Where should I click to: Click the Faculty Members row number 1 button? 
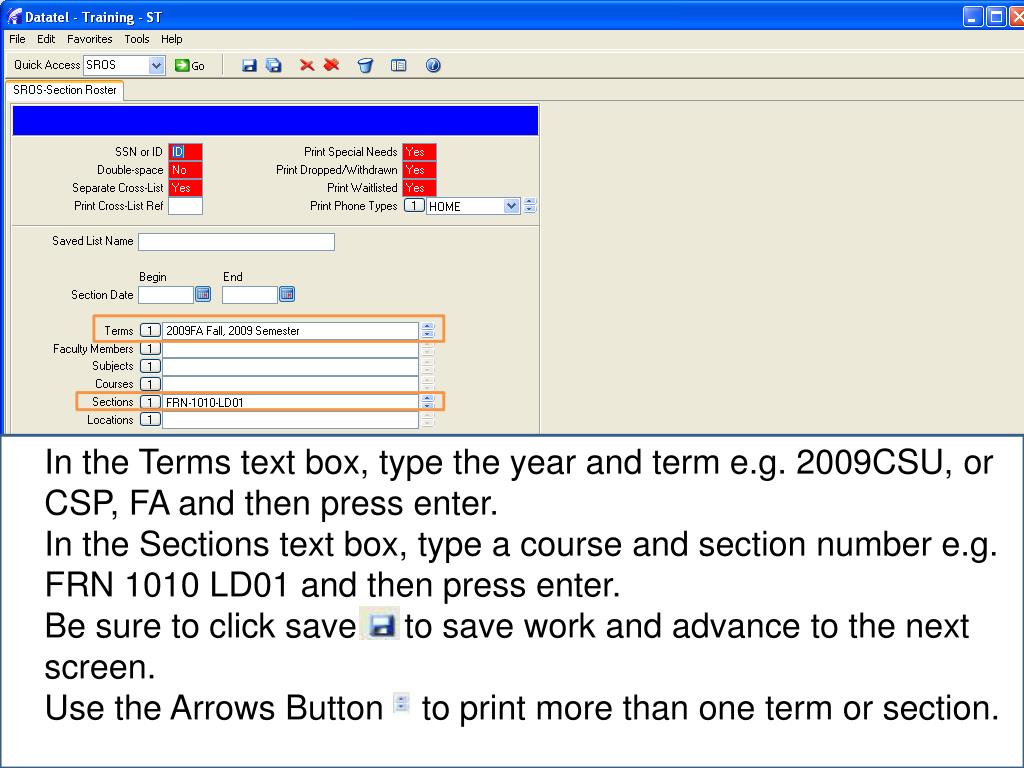pyautogui.click(x=150, y=349)
